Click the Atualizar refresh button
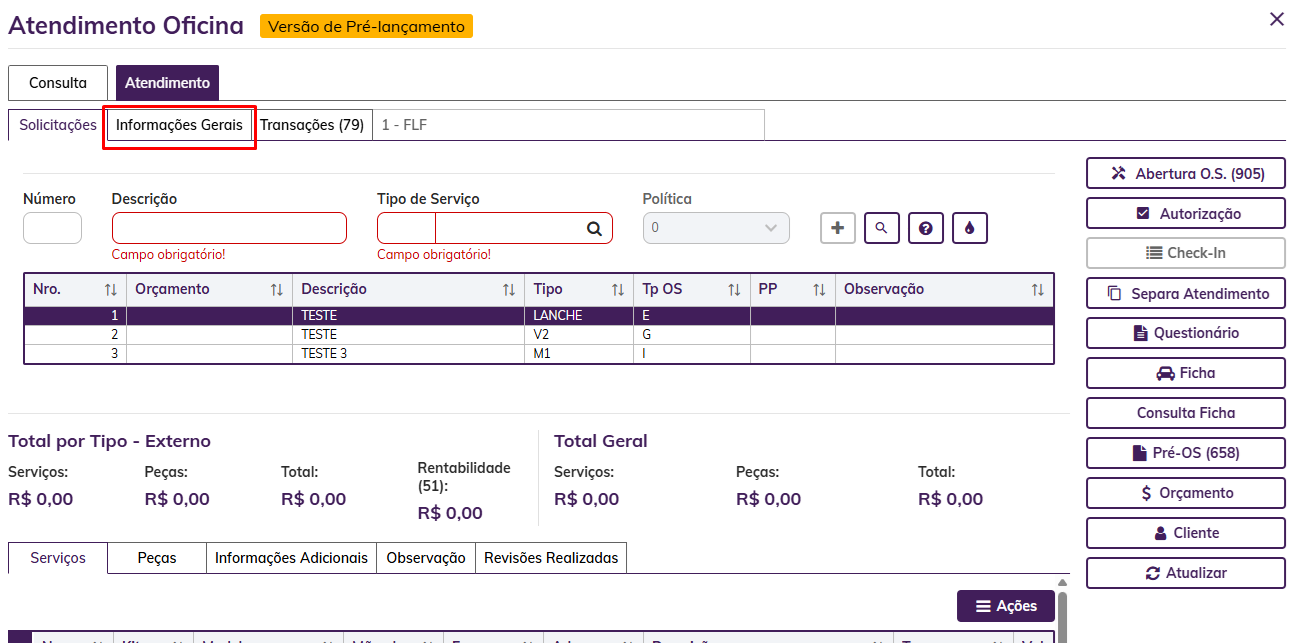 [x=1185, y=573]
